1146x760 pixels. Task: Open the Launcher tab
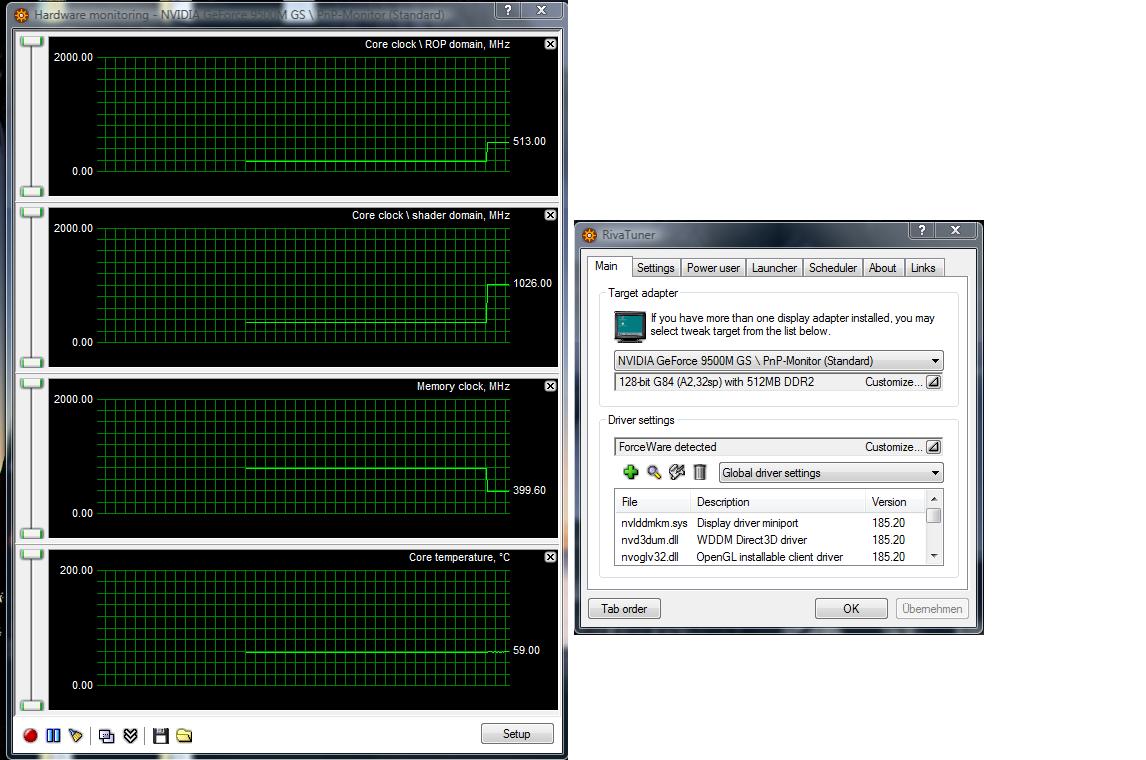pyautogui.click(x=774, y=268)
